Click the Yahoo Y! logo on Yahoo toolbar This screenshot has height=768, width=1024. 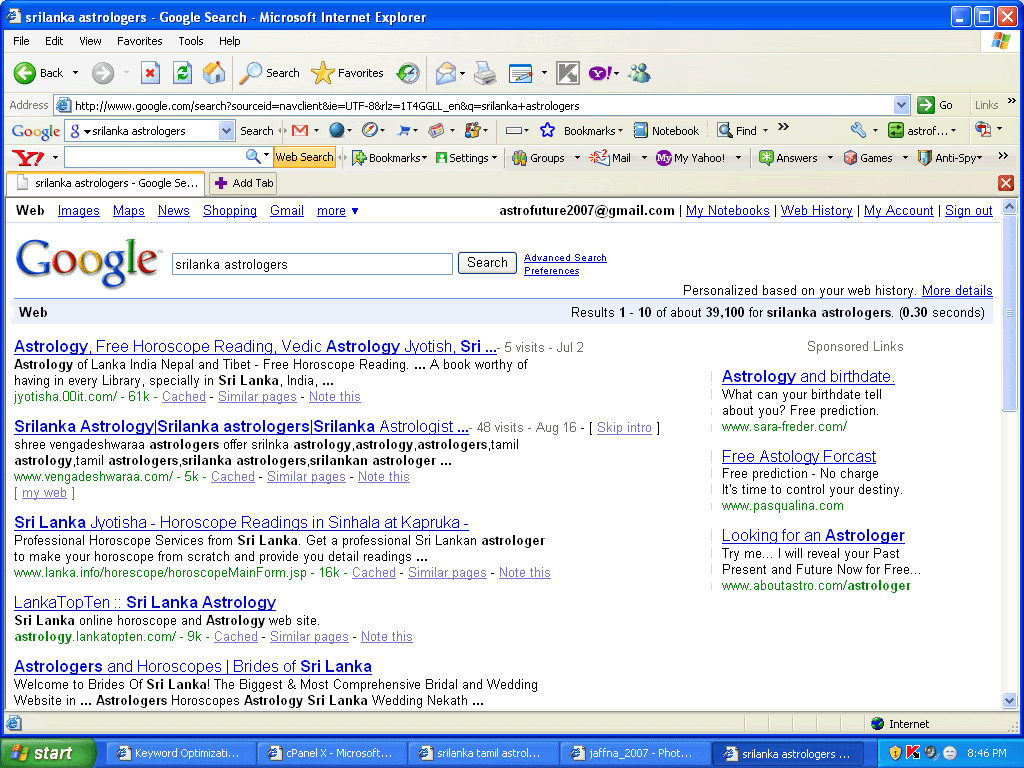coord(28,157)
